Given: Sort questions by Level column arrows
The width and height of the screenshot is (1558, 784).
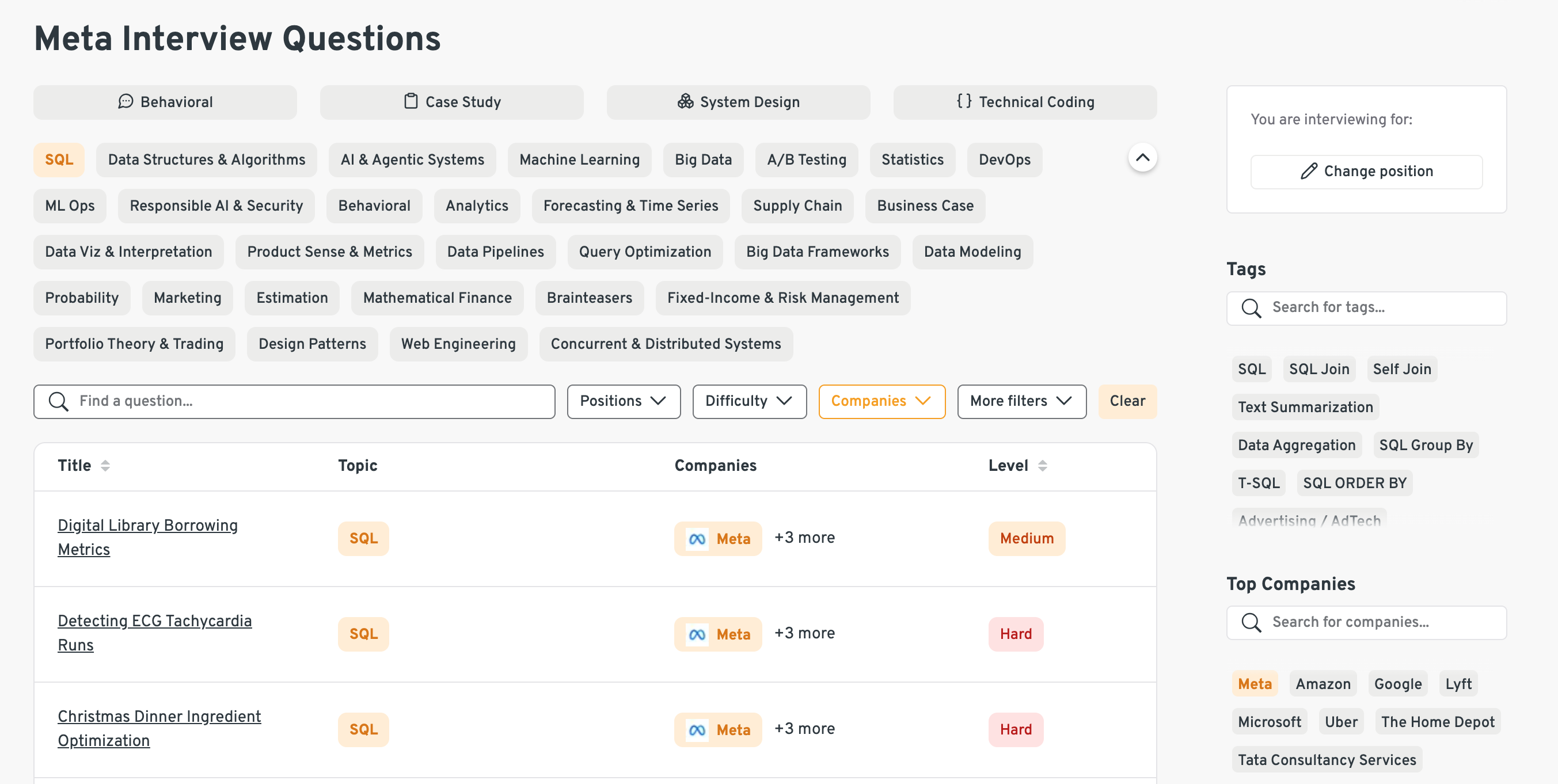Looking at the screenshot, I should (x=1042, y=466).
